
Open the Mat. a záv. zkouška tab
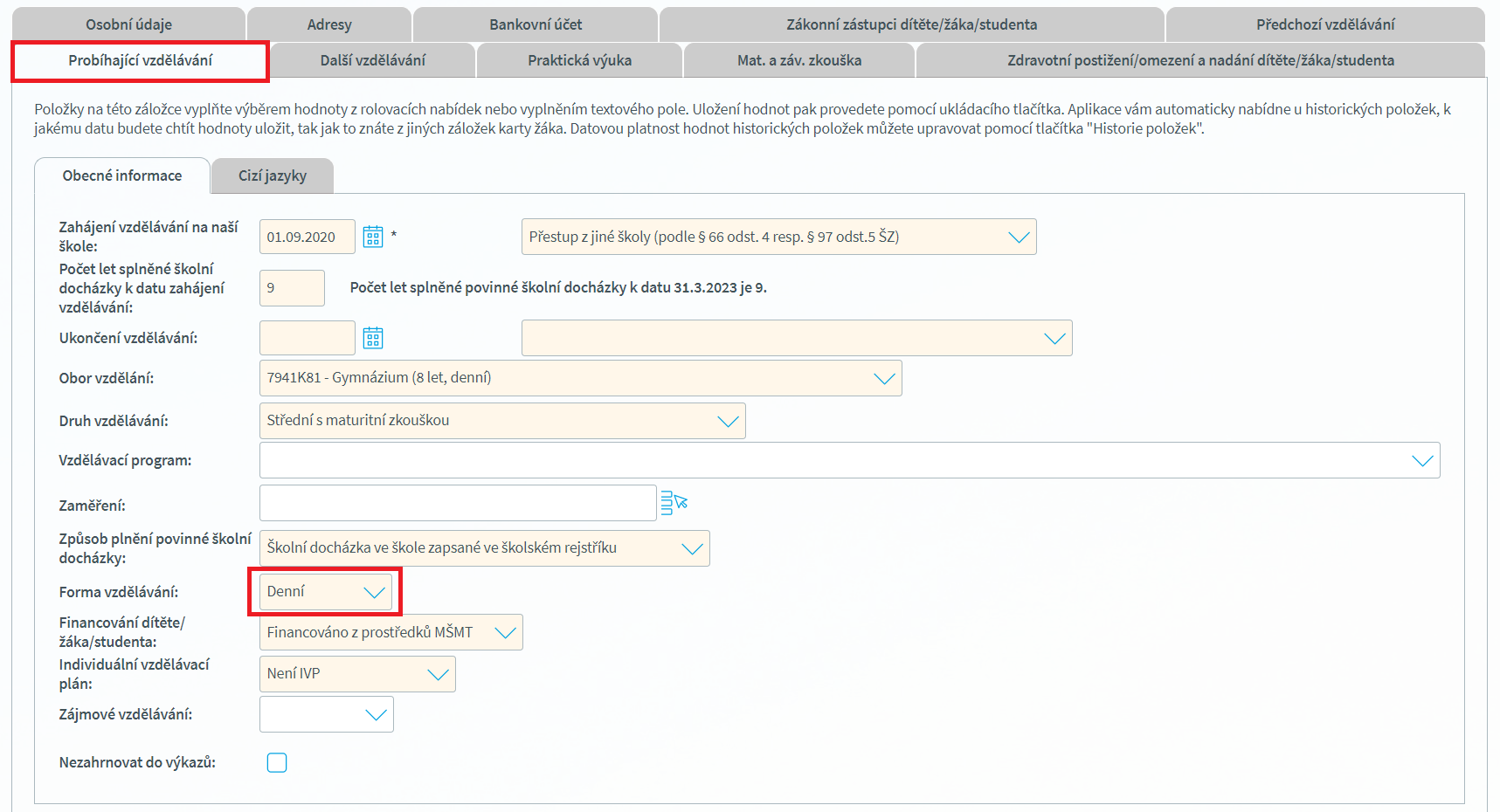pyautogui.click(x=799, y=60)
